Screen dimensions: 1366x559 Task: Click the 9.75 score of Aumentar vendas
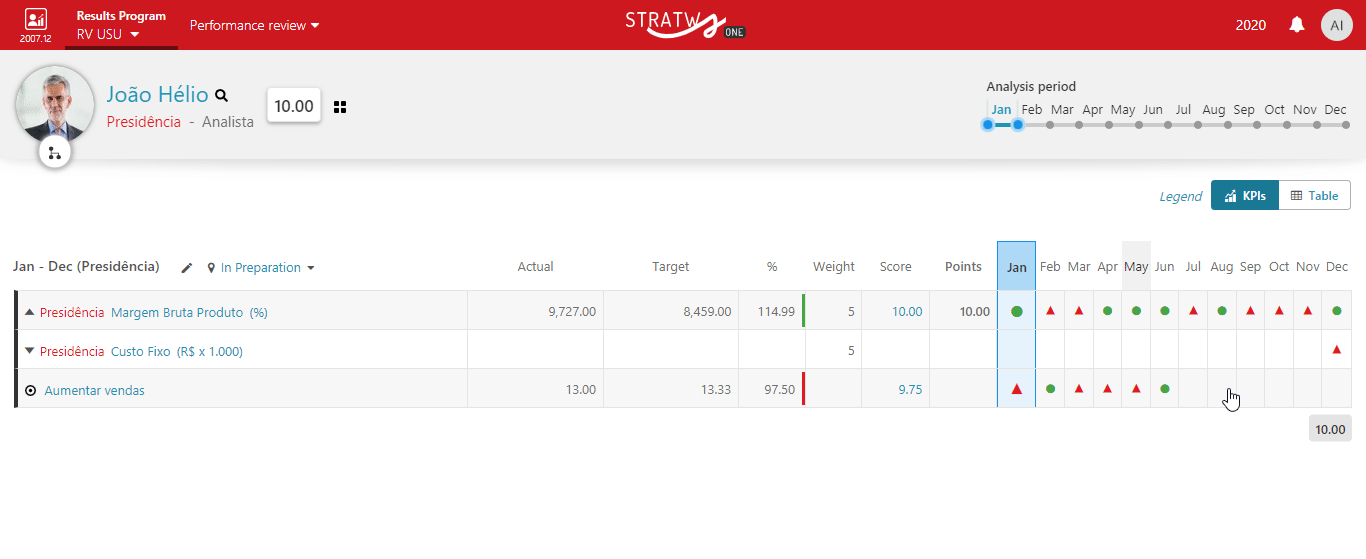click(910, 390)
